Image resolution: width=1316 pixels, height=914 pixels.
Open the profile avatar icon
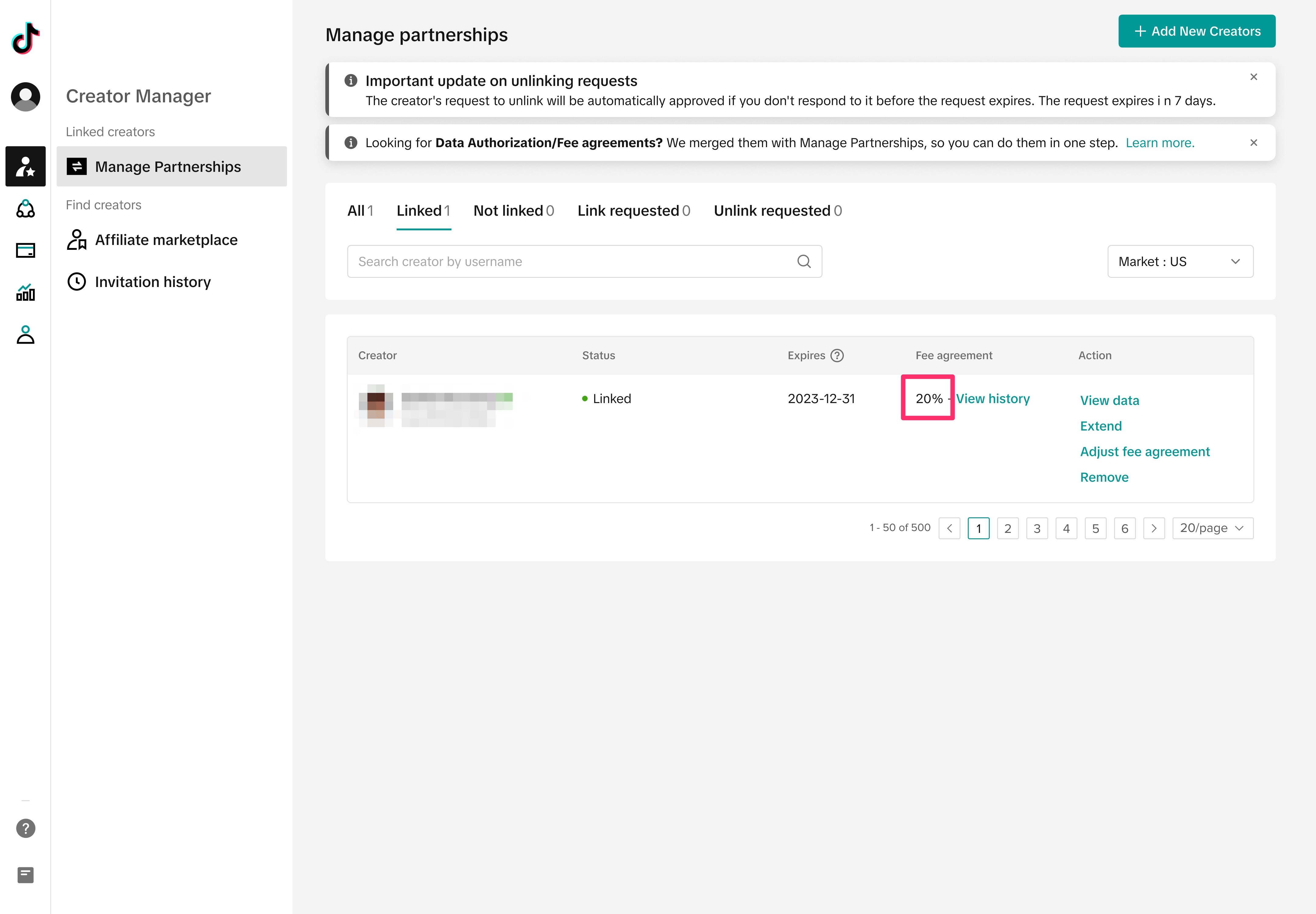pyautogui.click(x=25, y=96)
